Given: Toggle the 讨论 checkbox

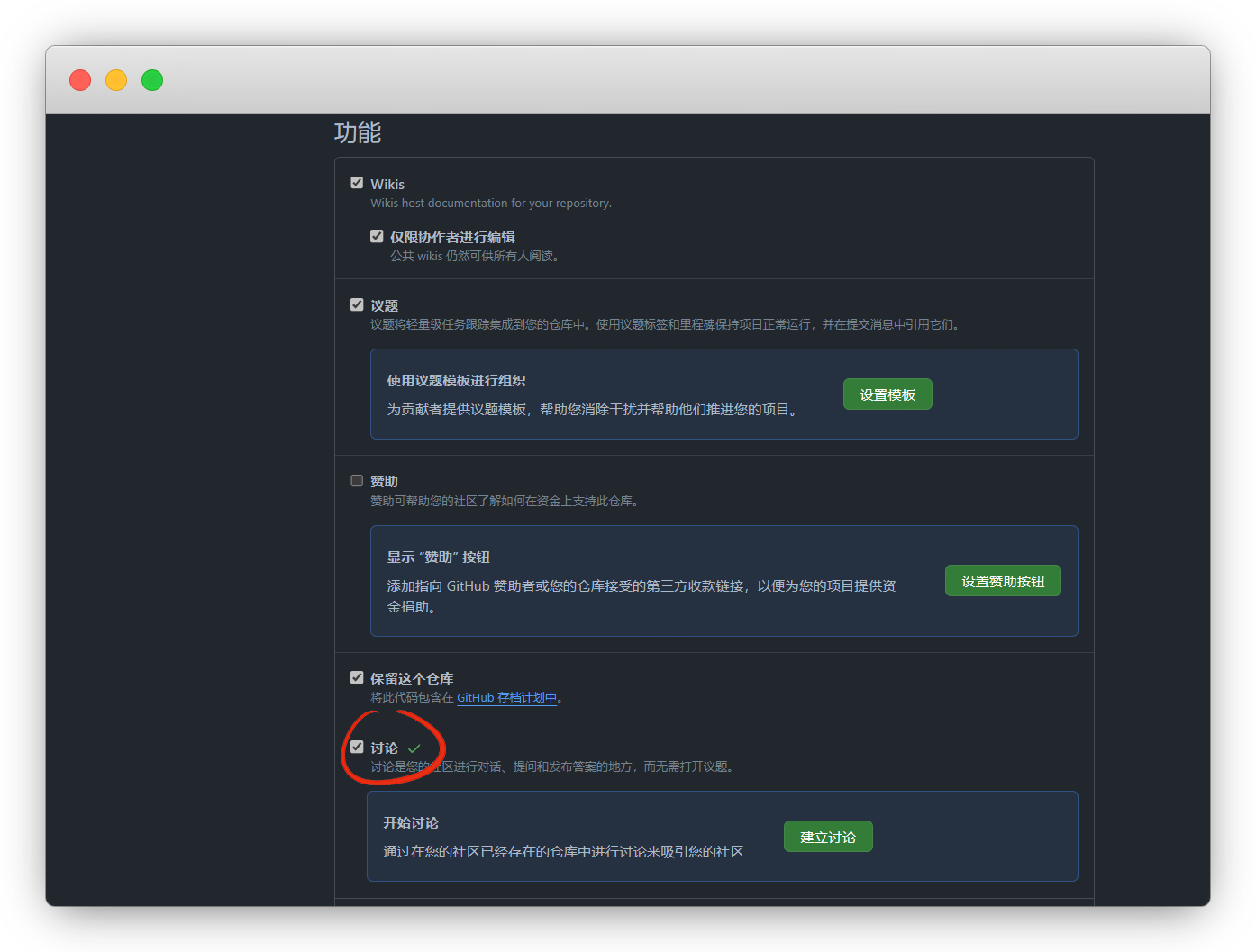Looking at the screenshot, I should (357, 748).
